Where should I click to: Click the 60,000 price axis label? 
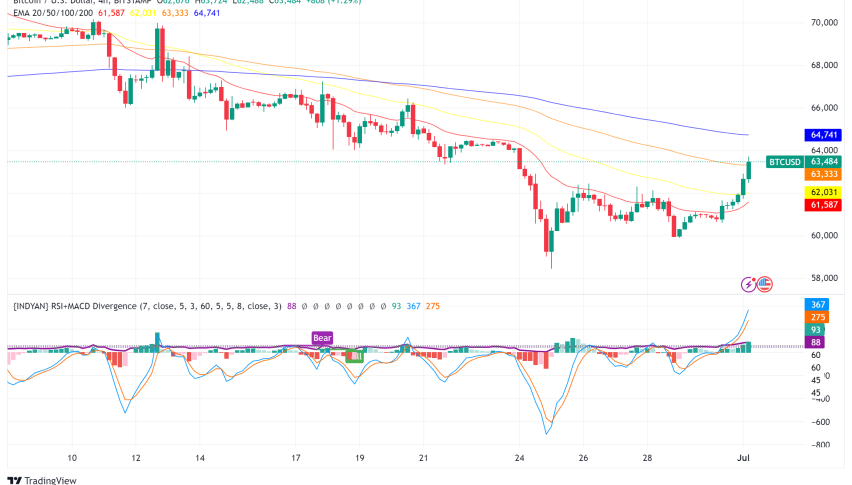point(824,235)
